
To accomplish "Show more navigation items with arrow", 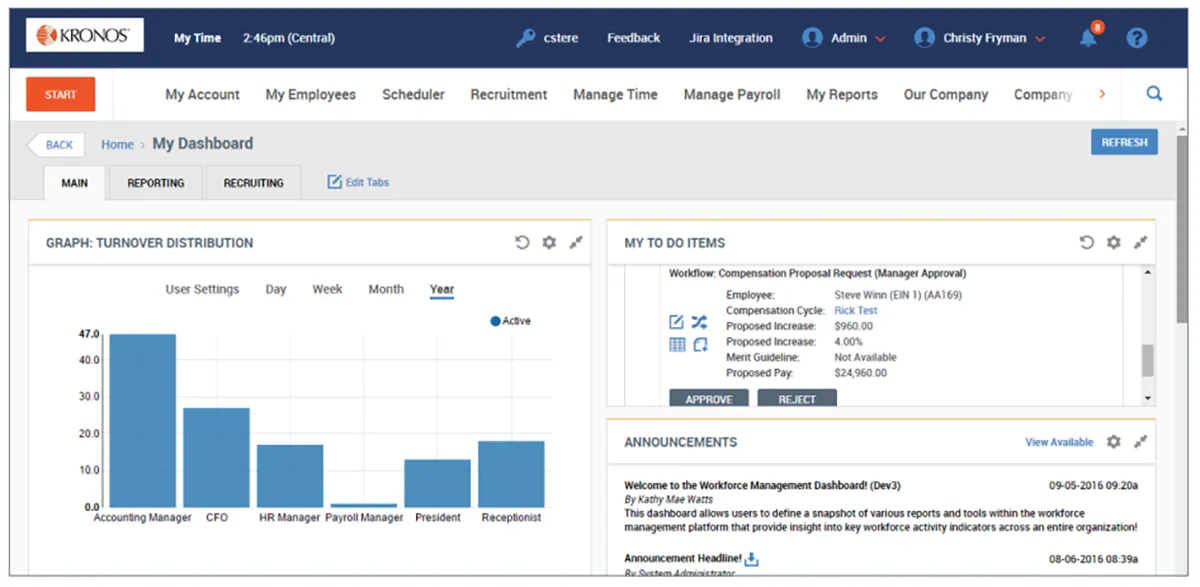I will tap(1102, 94).
